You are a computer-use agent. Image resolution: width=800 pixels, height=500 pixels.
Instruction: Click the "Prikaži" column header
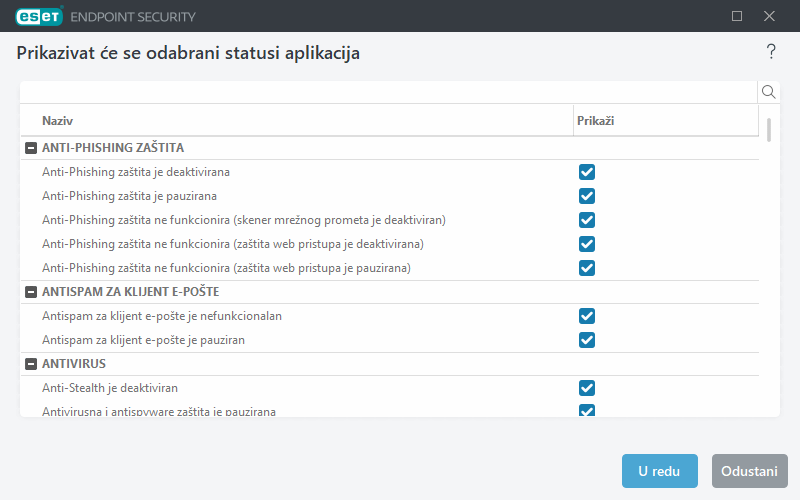[666, 120]
